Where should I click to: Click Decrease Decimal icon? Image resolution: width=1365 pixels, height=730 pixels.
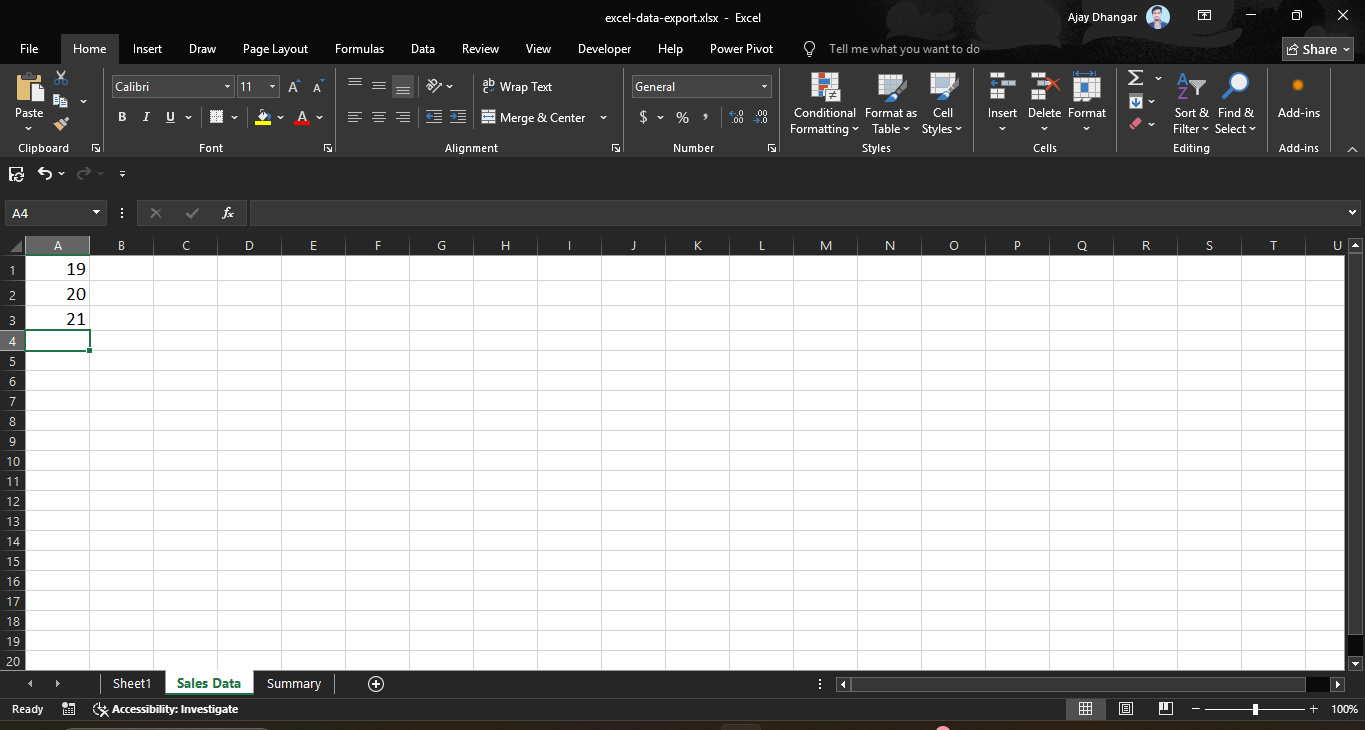click(761, 117)
